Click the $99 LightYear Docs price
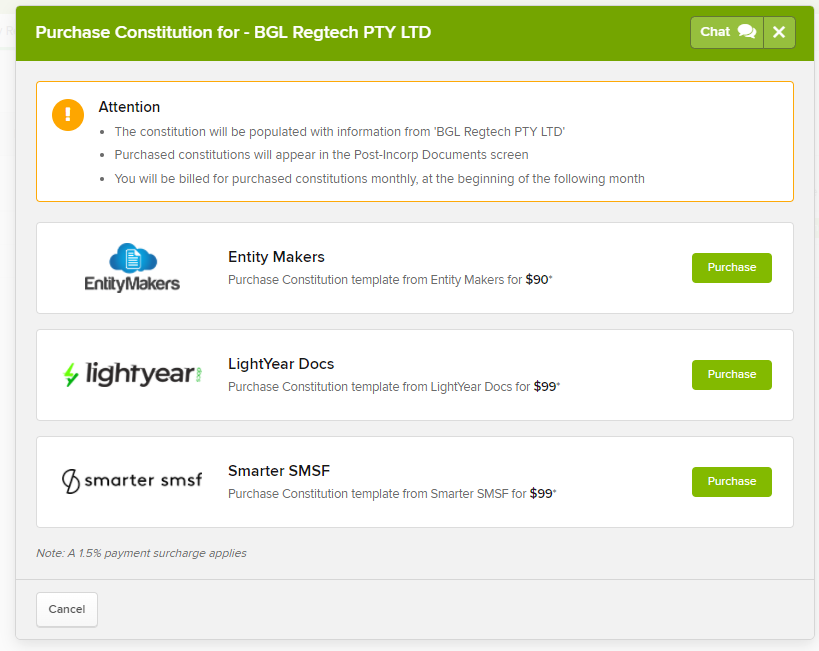This screenshot has height=651, width=819. click(x=545, y=387)
